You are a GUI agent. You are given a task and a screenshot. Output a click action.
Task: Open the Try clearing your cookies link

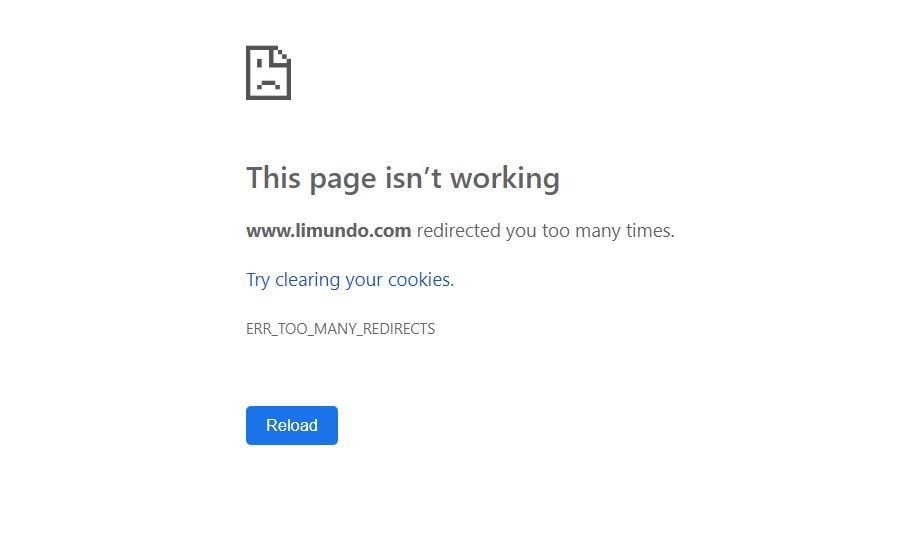tap(350, 280)
